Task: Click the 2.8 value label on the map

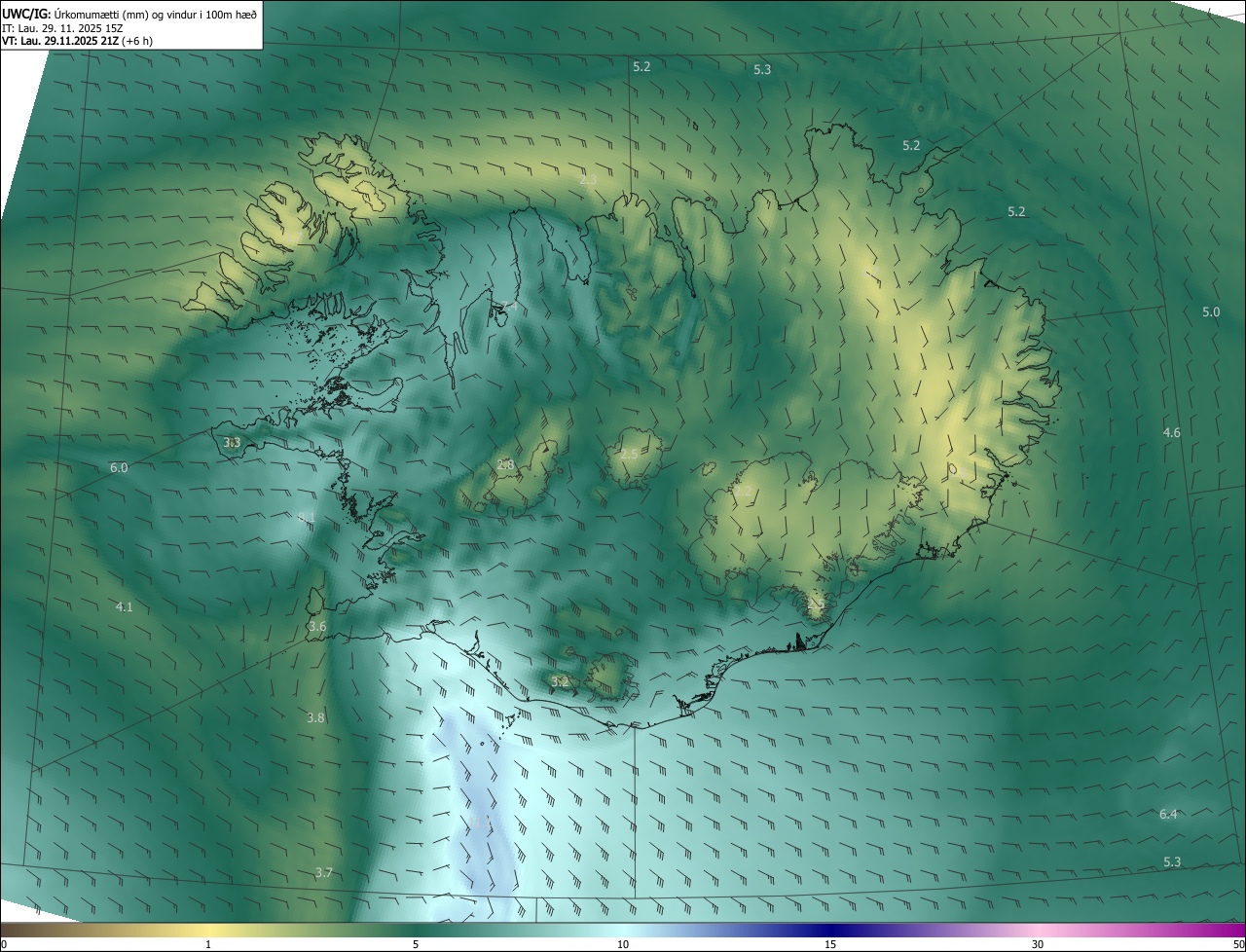Action: (x=505, y=464)
